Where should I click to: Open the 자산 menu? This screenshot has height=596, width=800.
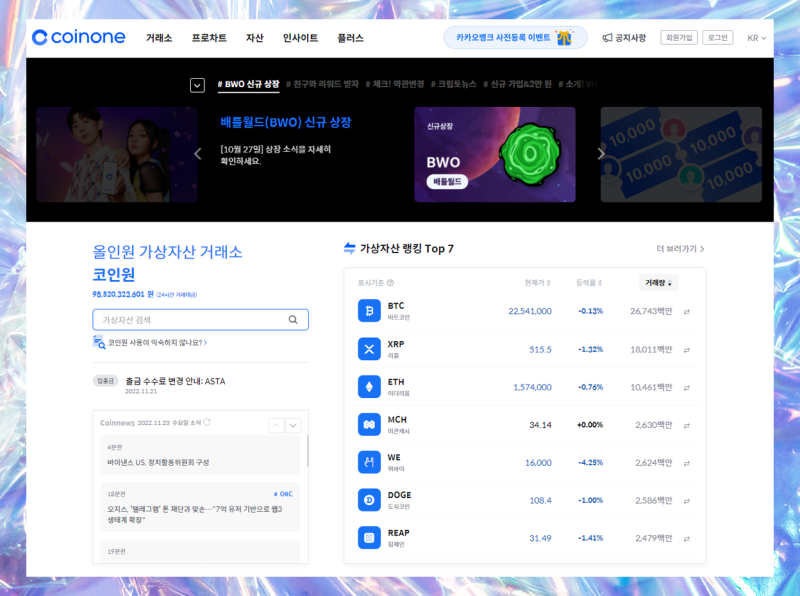point(255,38)
